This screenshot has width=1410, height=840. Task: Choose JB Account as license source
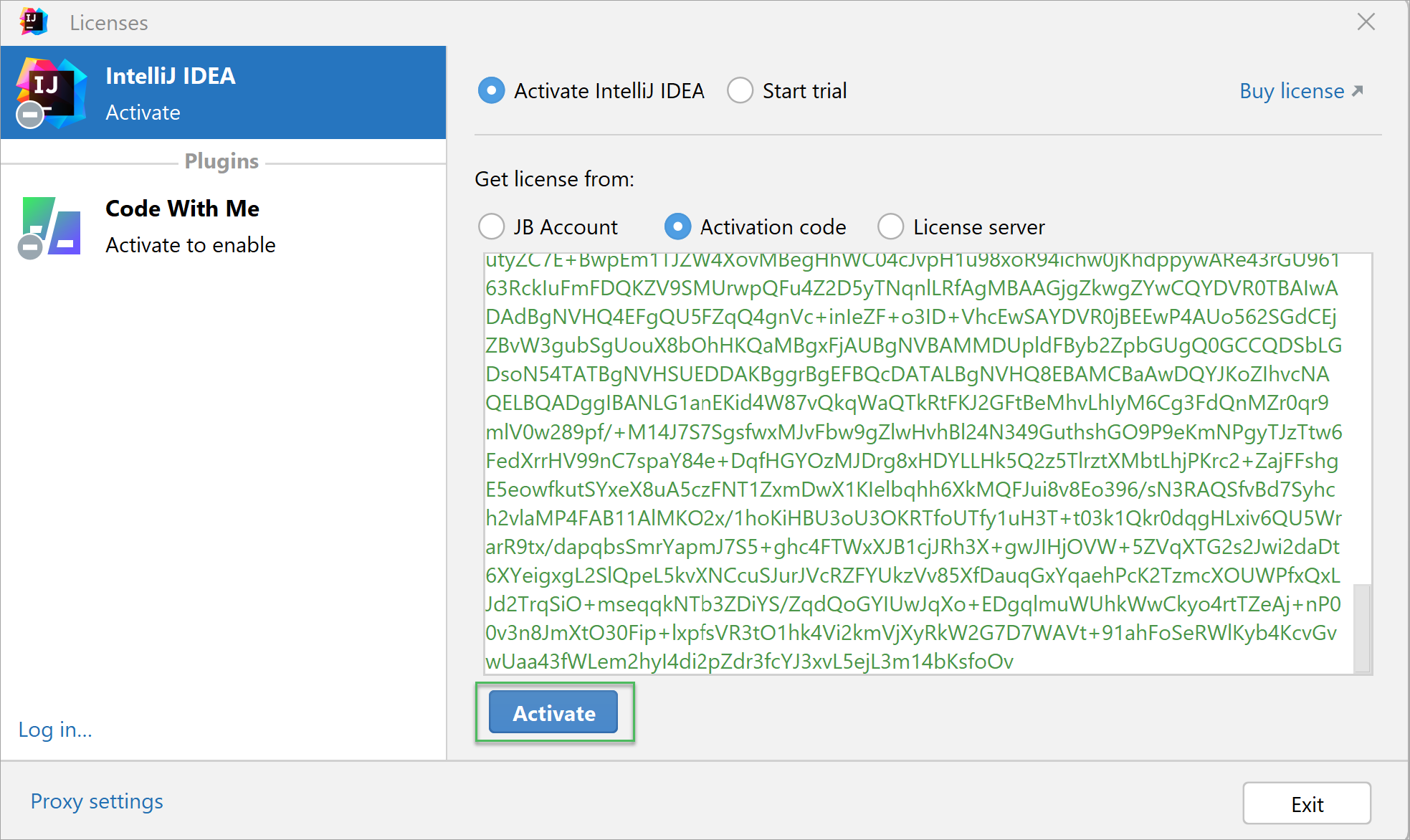[492, 227]
